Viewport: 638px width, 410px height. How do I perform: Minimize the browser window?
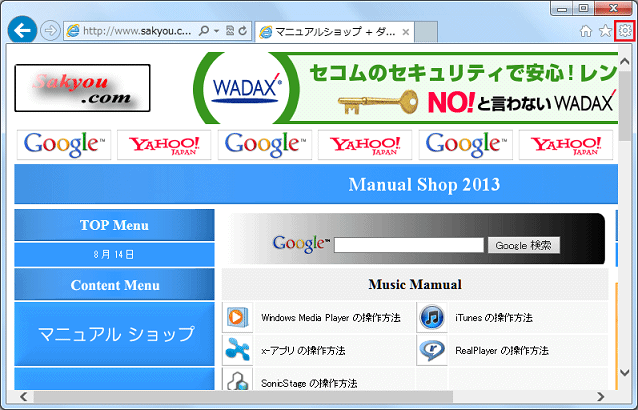[x=562, y=8]
